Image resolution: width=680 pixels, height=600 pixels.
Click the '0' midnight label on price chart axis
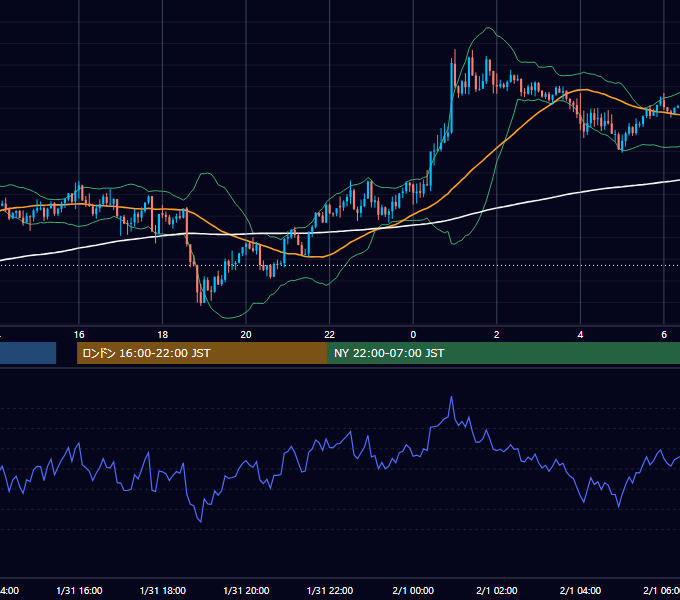pos(413,335)
